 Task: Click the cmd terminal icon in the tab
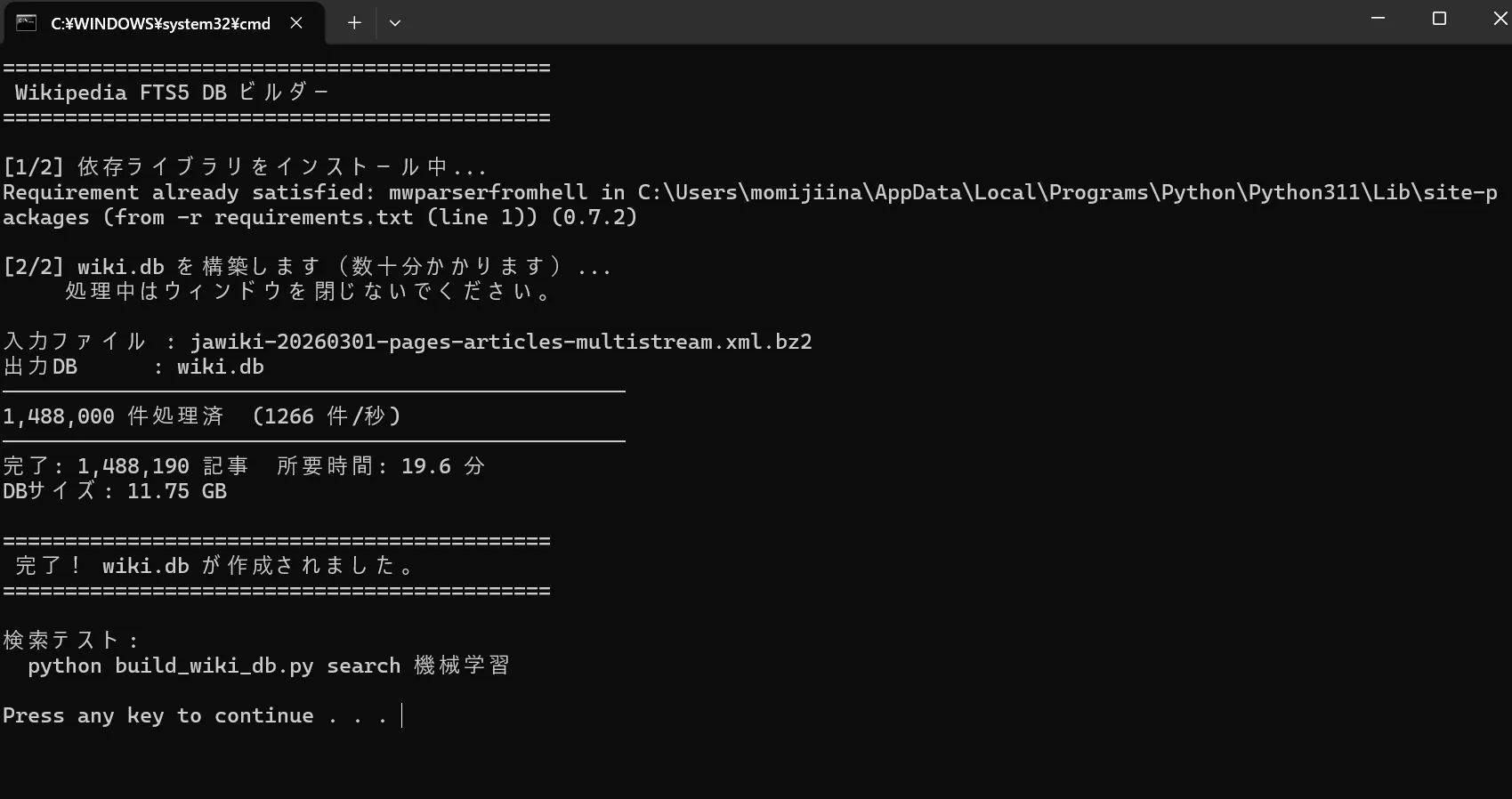click(x=27, y=23)
